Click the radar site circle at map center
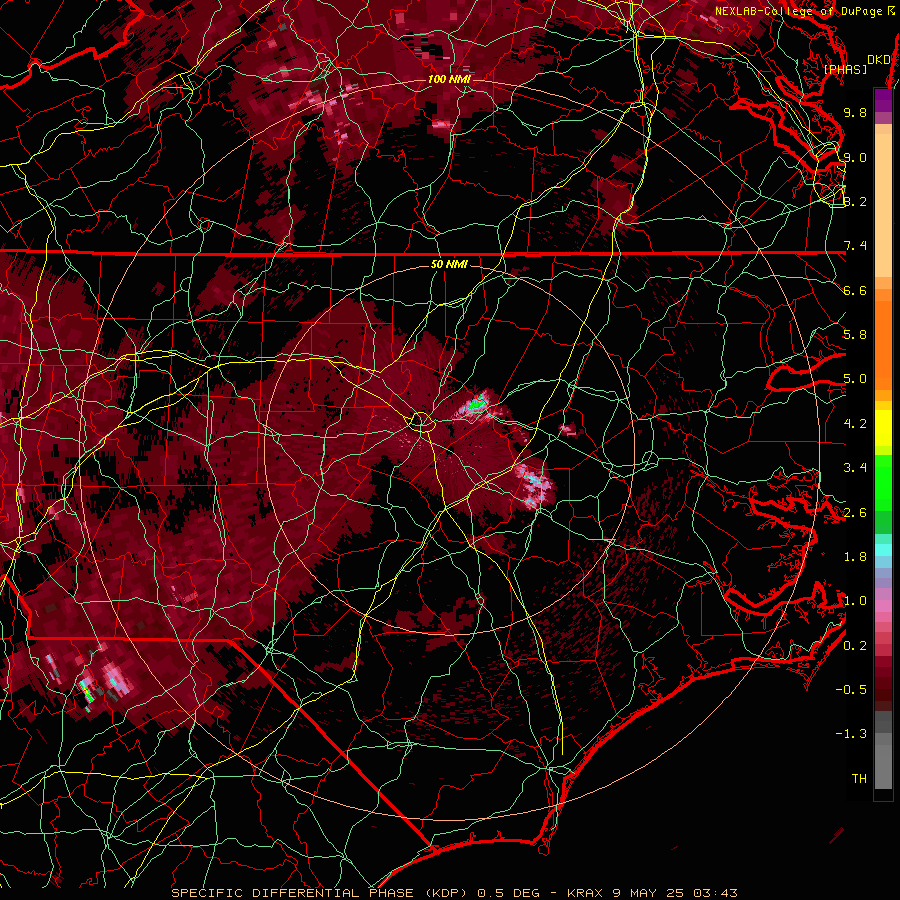Image resolution: width=900 pixels, height=900 pixels. (421, 422)
